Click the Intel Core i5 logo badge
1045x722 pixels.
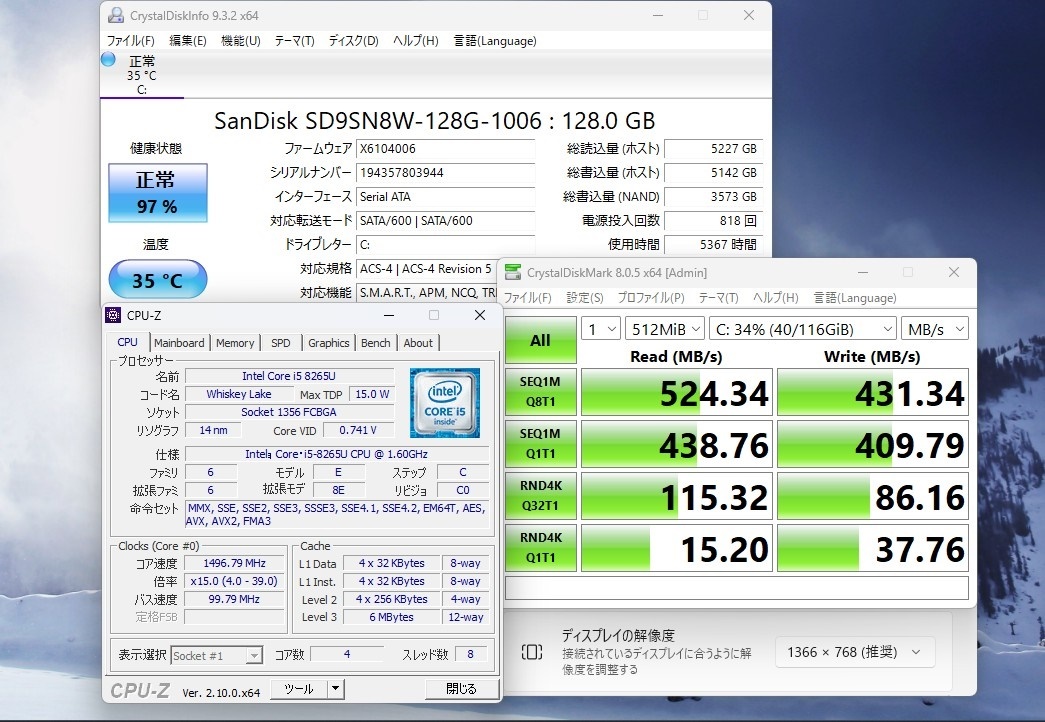pos(445,403)
